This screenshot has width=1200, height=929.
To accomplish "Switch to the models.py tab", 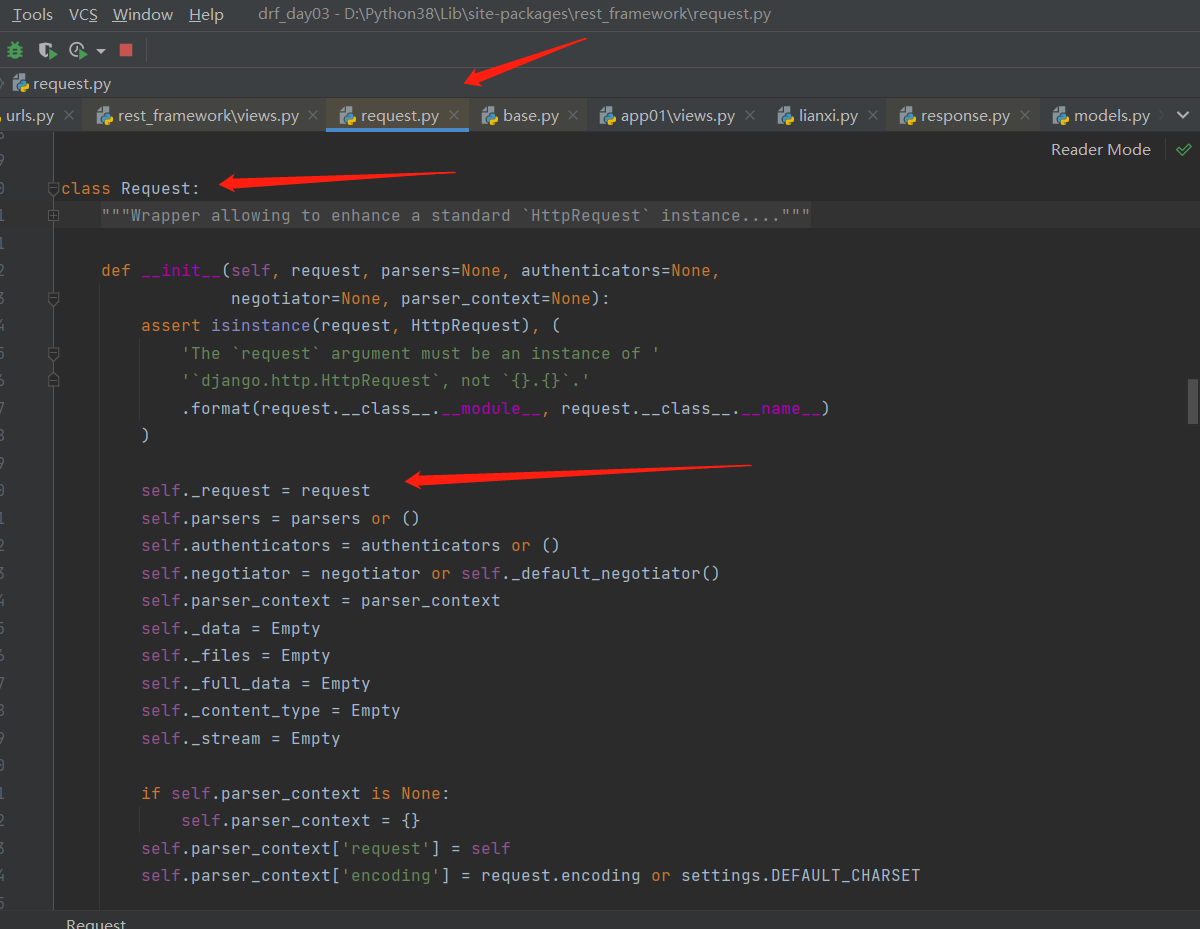I will pyautogui.click(x=1112, y=116).
